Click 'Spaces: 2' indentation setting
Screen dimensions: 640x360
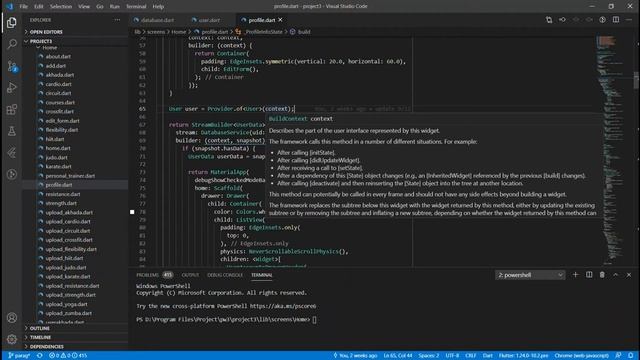pos(429,356)
